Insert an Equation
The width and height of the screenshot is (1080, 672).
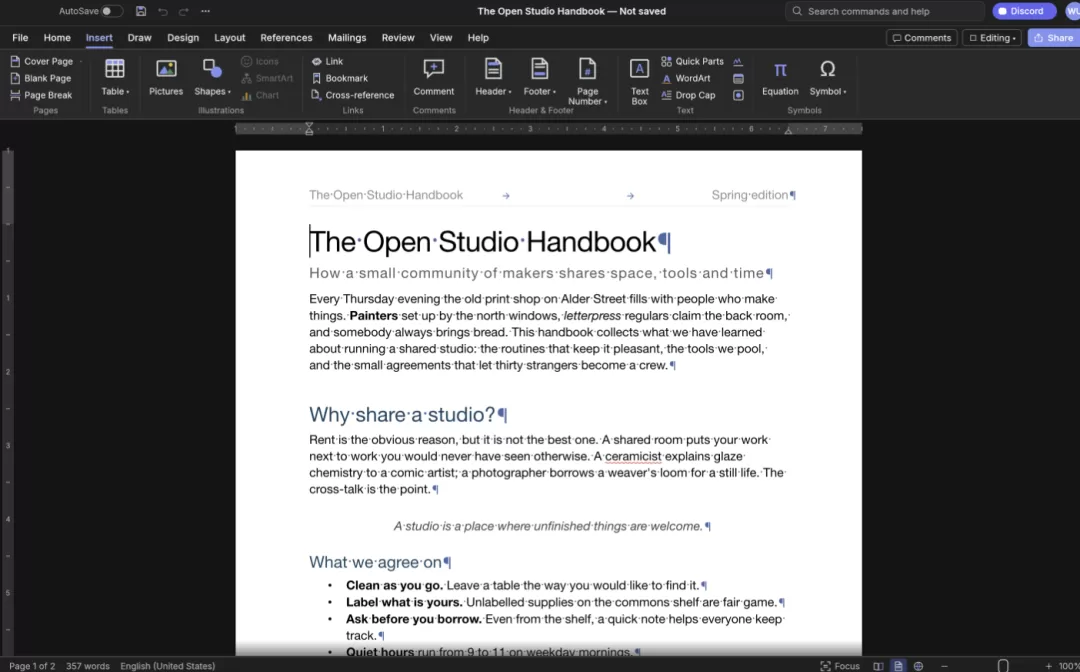point(780,77)
